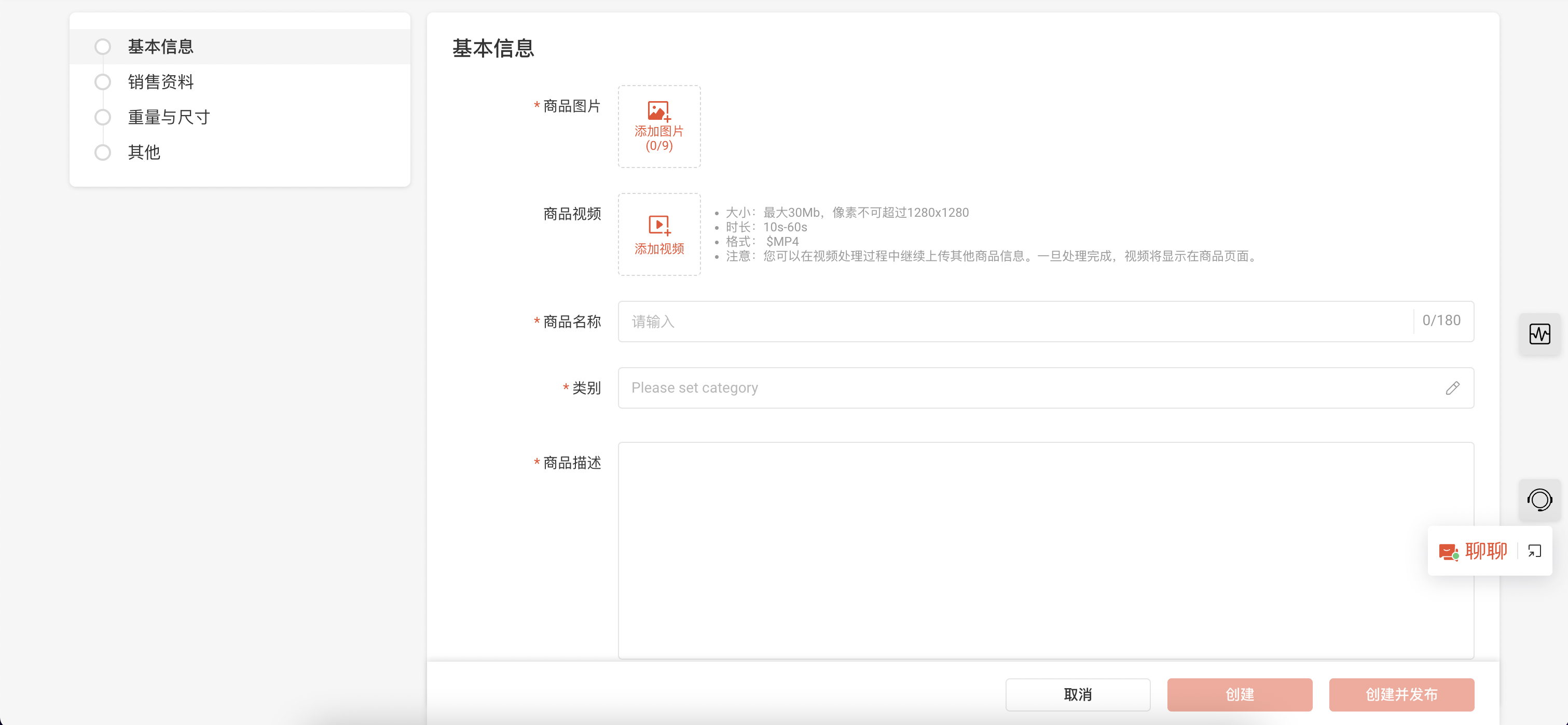
Task: Click the 创建 button
Action: 1240,694
